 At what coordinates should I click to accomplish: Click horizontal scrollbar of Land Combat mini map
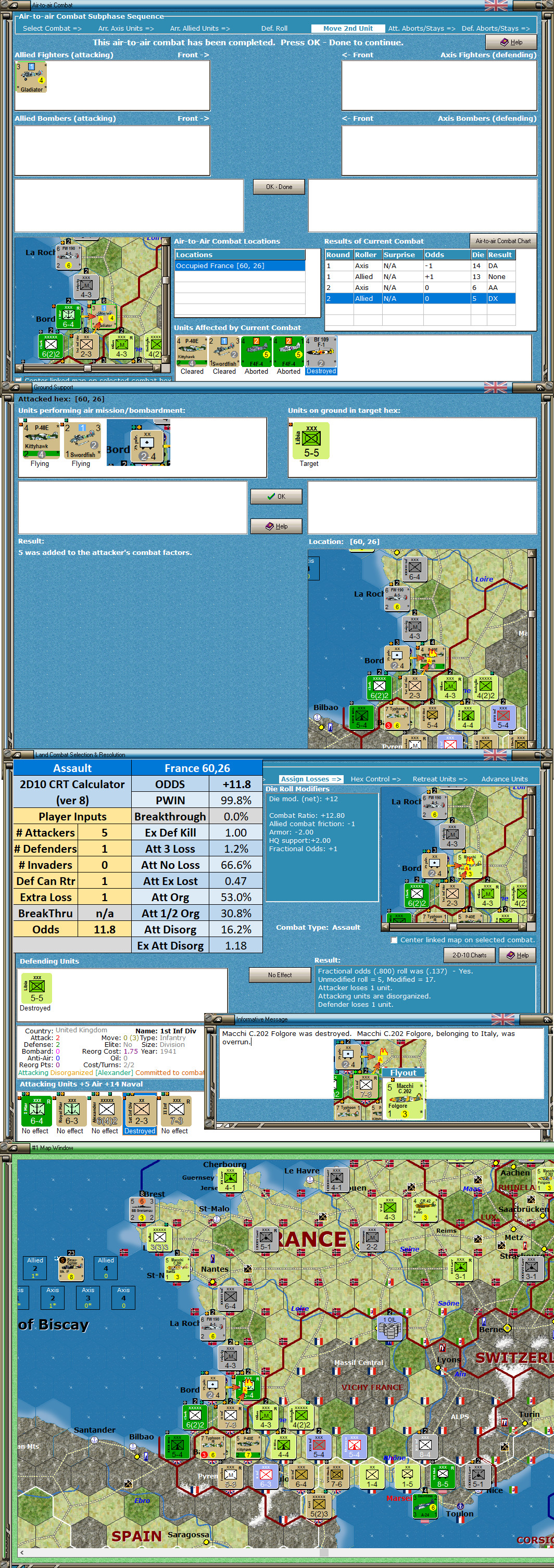coord(454,927)
